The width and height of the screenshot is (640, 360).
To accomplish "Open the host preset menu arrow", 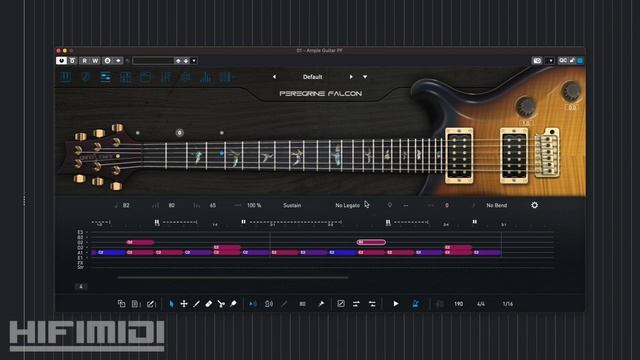I will coord(194,60).
